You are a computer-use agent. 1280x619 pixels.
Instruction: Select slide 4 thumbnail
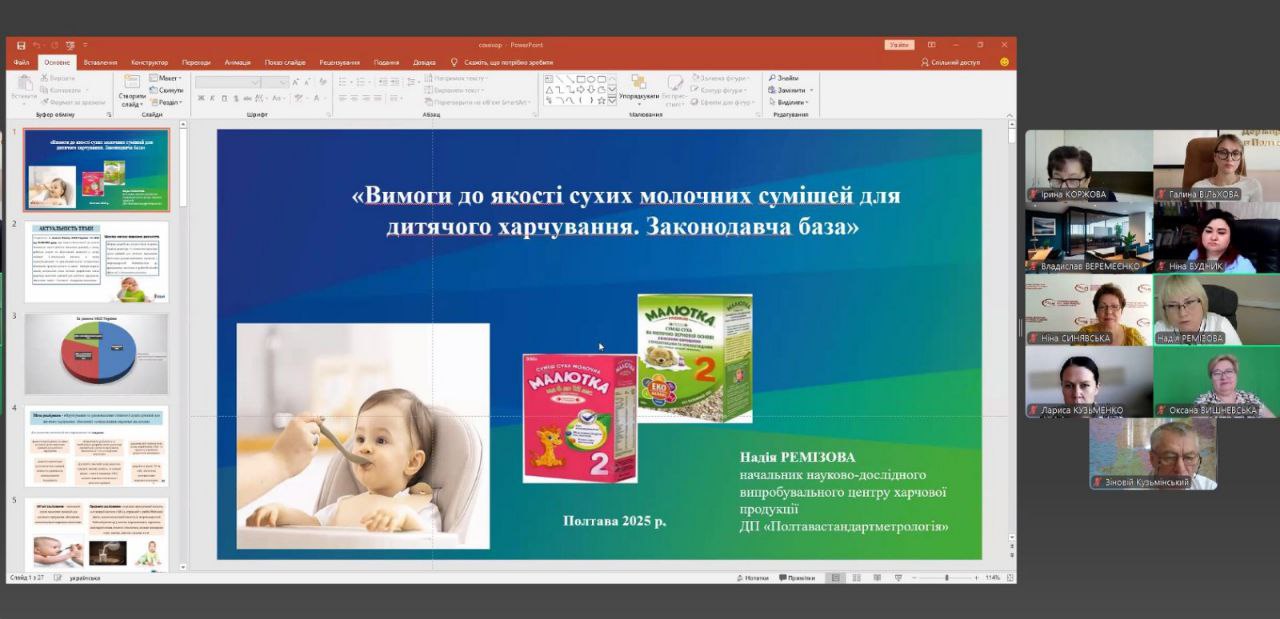point(97,446)
